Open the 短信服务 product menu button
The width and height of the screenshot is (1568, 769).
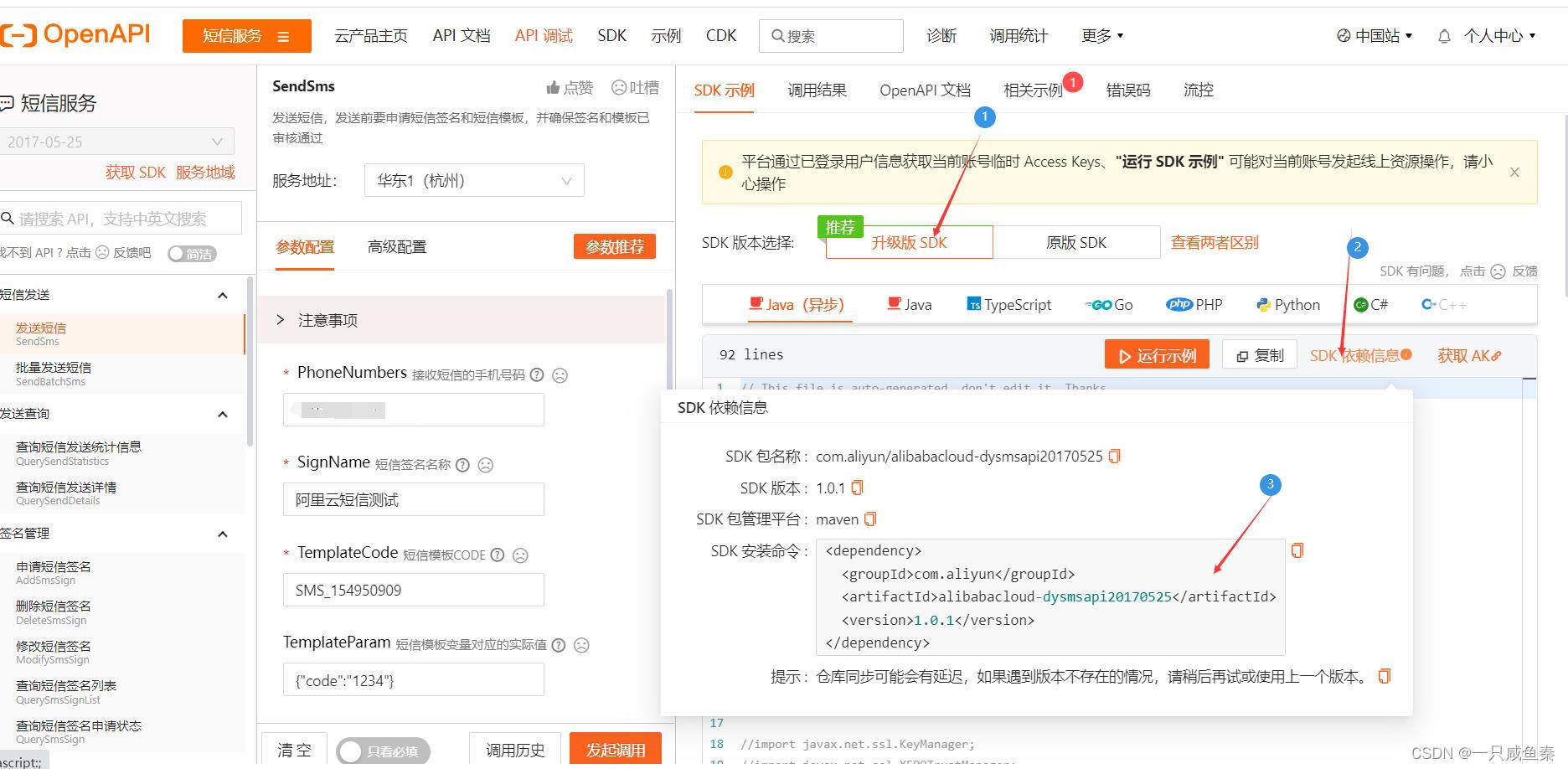click(x=246, y=36)
